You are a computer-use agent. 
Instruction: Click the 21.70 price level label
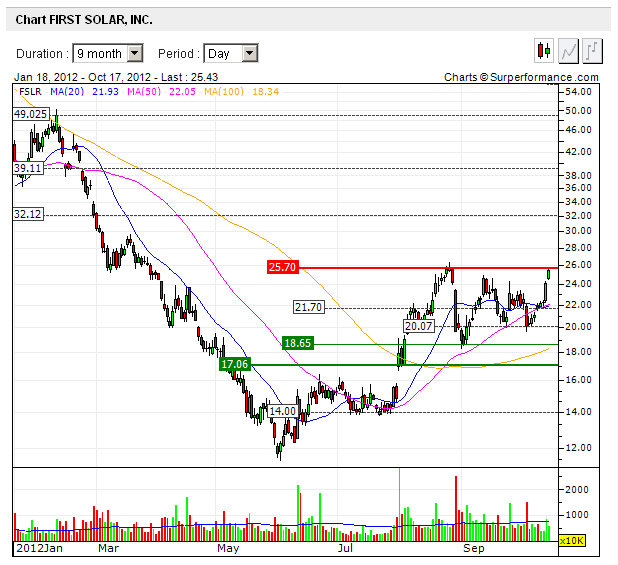coord(309,307)
